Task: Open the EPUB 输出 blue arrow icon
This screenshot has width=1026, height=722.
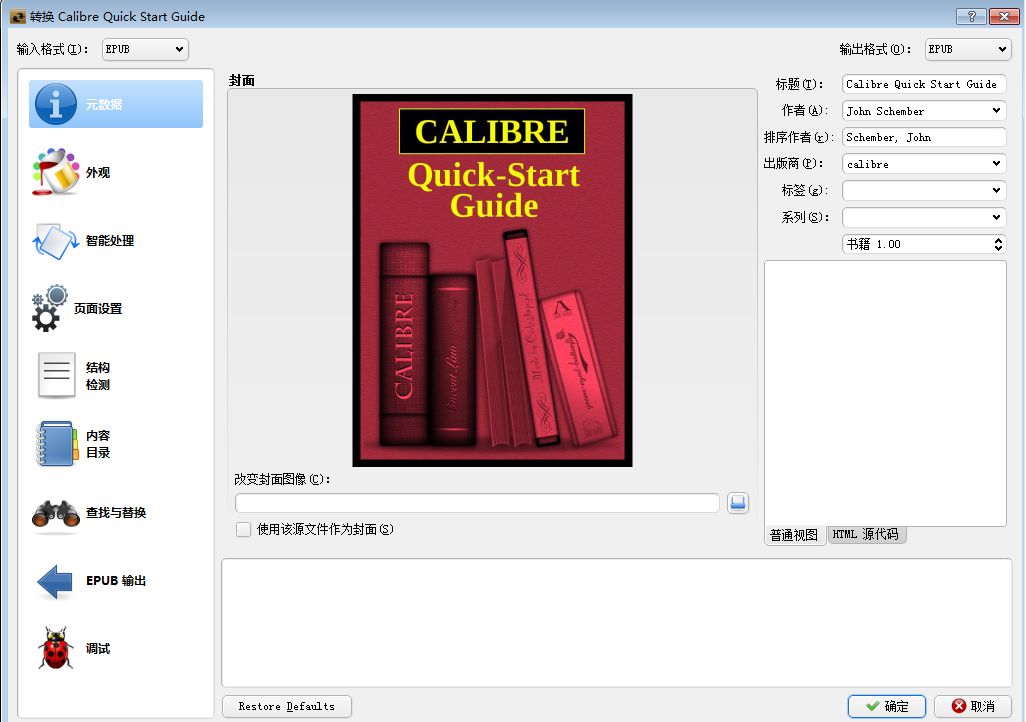Action: click(55, 581)
